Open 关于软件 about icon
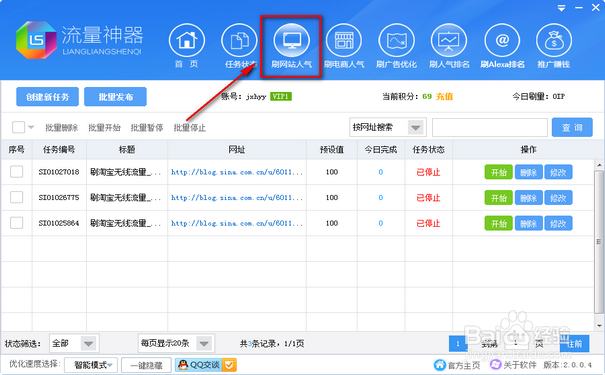 495,365
